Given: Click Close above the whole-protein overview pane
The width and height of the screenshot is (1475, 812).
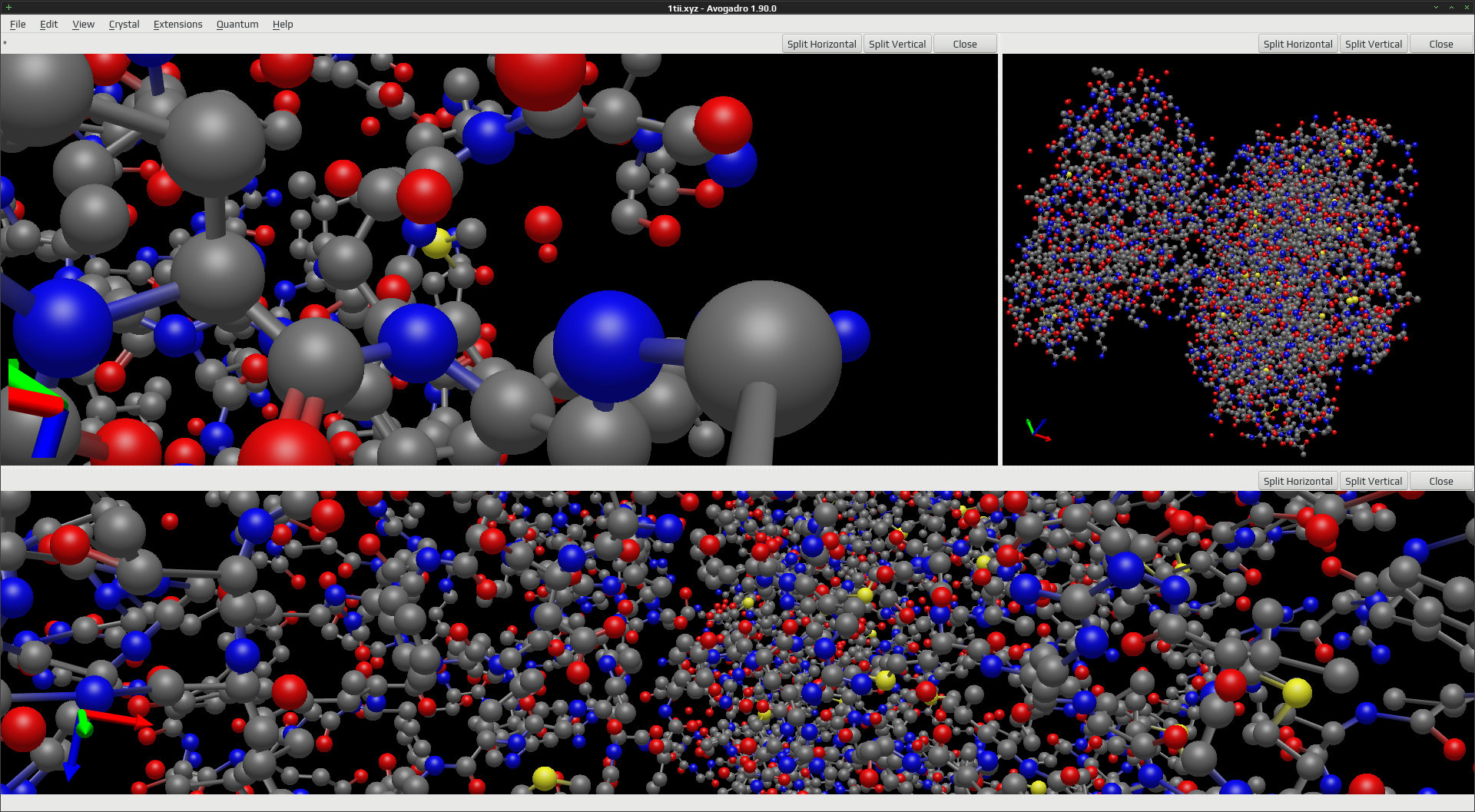Looking at the screenshot, I should pyautogui.click(x=1441, y=44).
